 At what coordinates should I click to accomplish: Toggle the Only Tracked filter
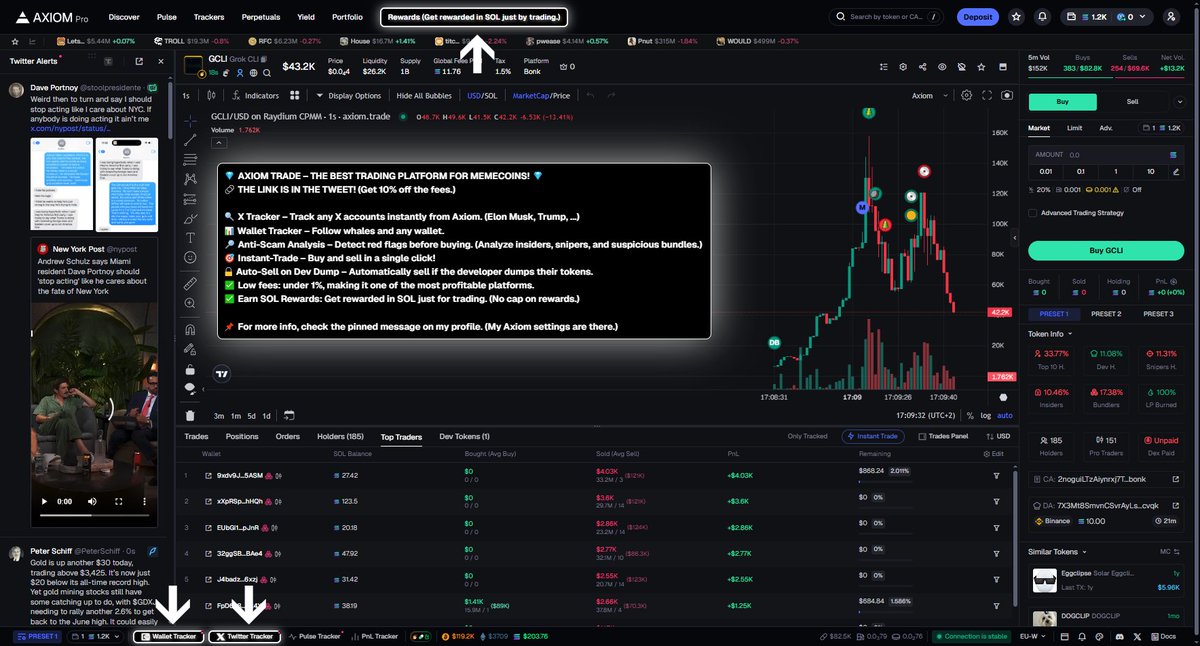[807, 436]
